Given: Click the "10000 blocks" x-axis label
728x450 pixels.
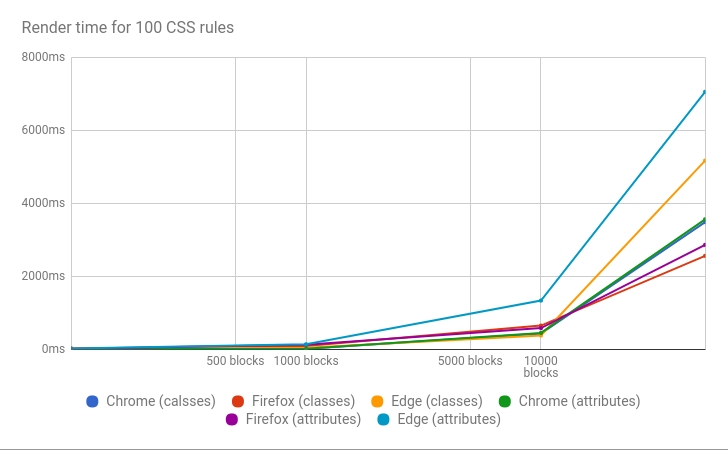Looking at the screenshot, I should pos(541,366).
